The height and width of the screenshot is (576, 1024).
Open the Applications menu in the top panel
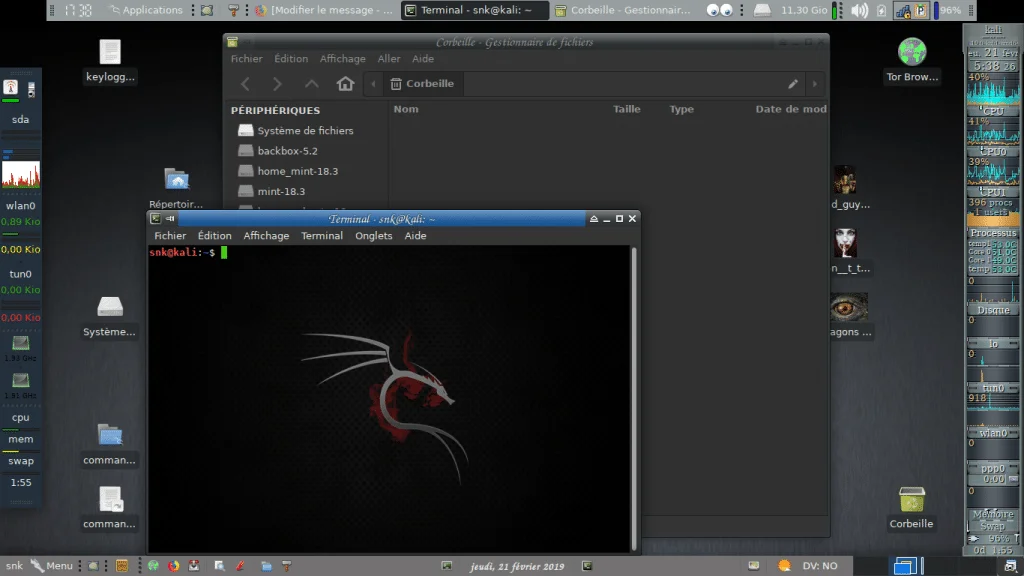click(146, 10)
